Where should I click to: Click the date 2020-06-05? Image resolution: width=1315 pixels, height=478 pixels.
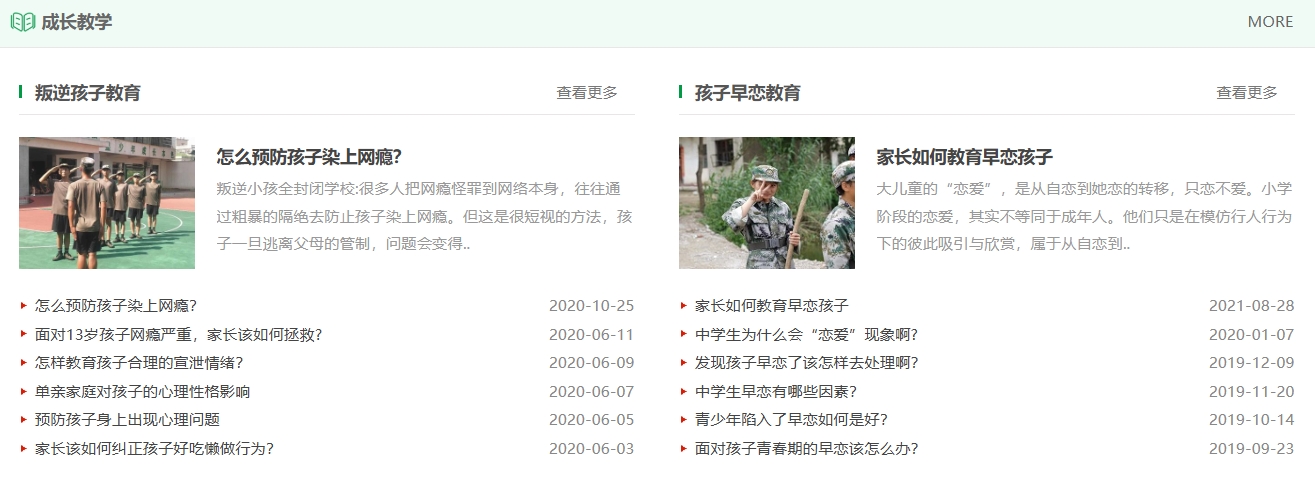click(x=591, y=420)
